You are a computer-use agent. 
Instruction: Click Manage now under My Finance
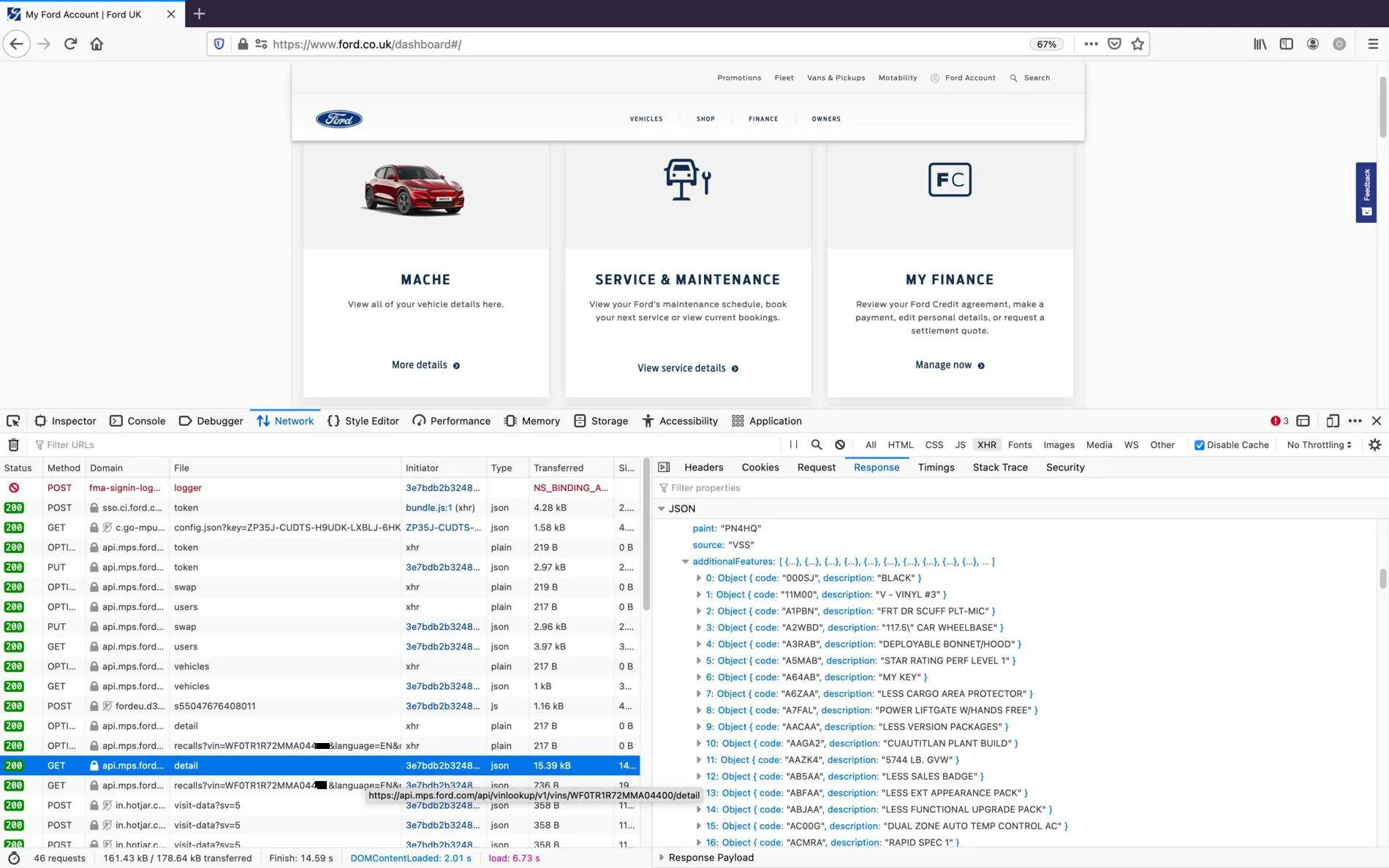[x=950, y=365]
